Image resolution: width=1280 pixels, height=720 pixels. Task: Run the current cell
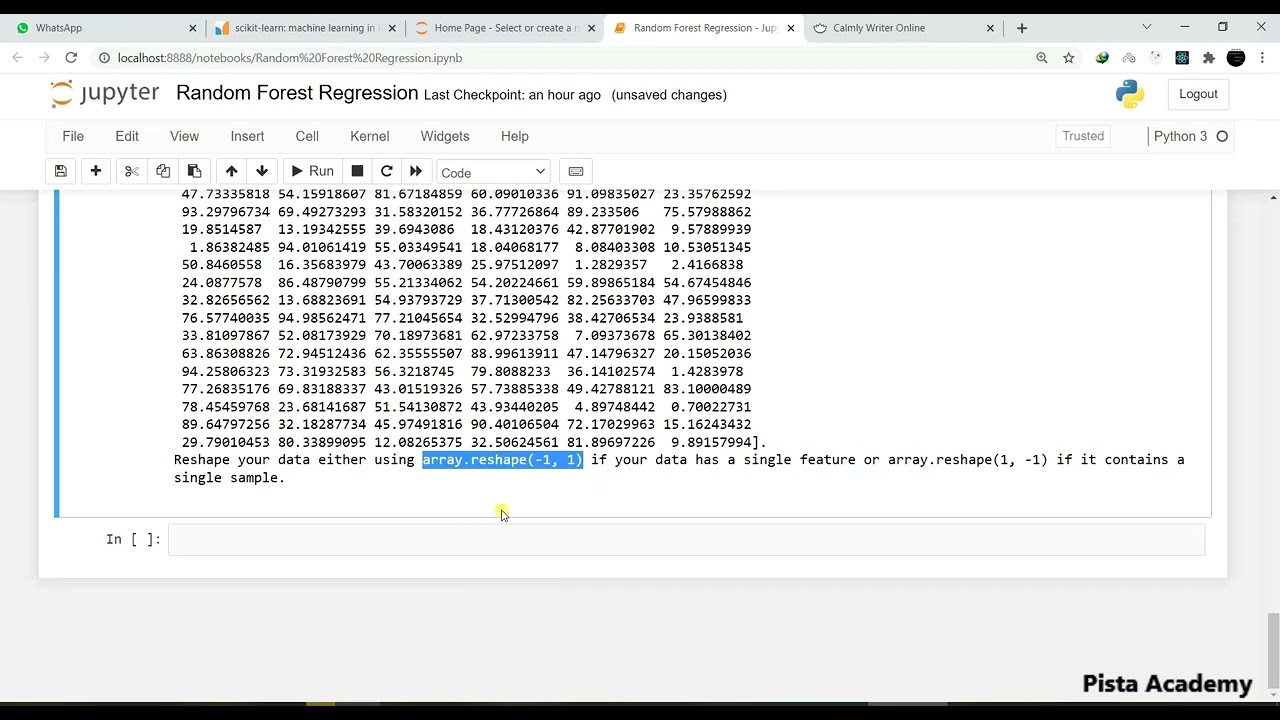[312, 171]
